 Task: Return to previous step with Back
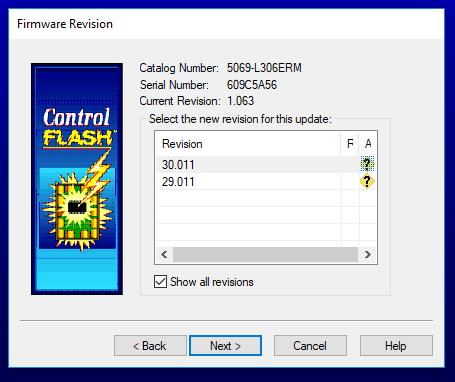click(150, 346)
